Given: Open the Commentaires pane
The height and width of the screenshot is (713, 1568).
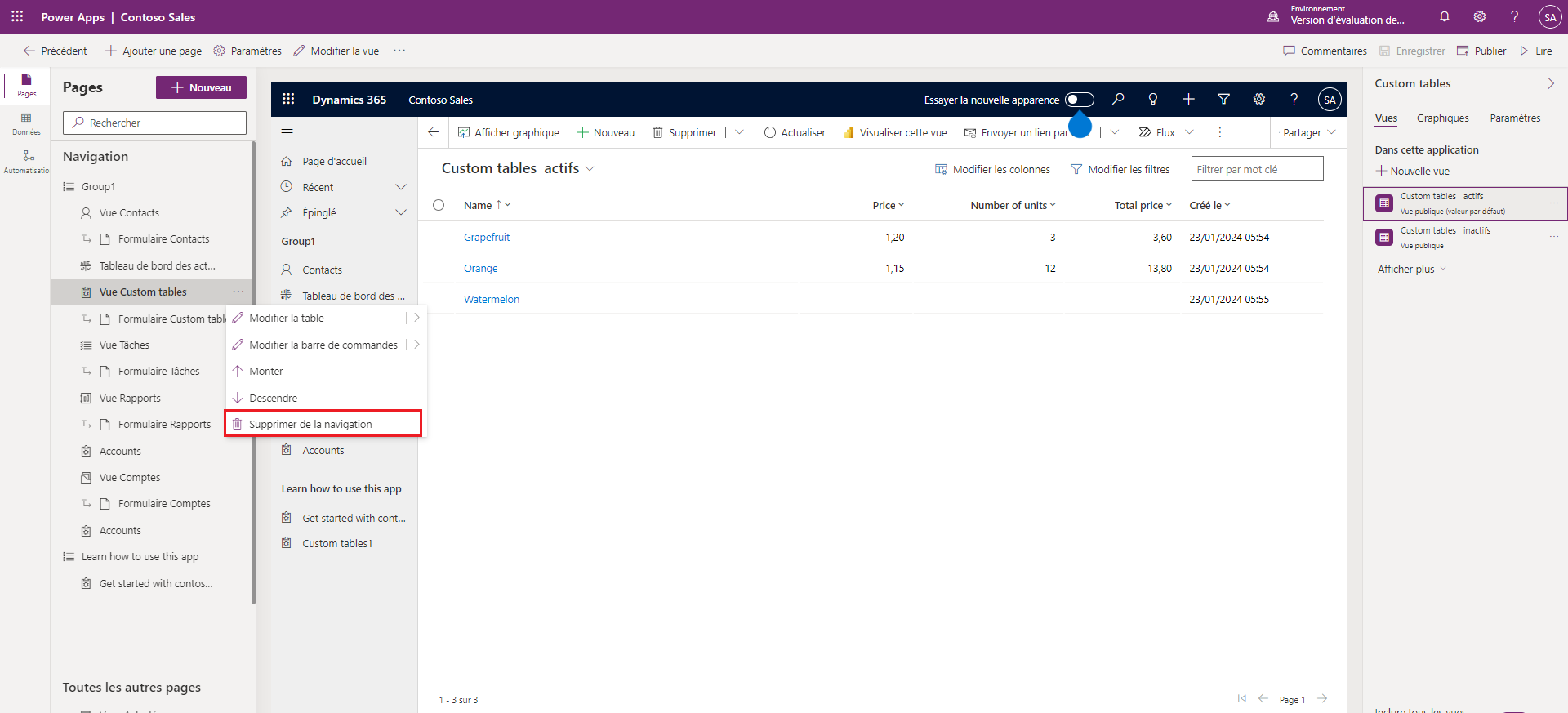Looking at the screenshot, I should (1325, 51).
